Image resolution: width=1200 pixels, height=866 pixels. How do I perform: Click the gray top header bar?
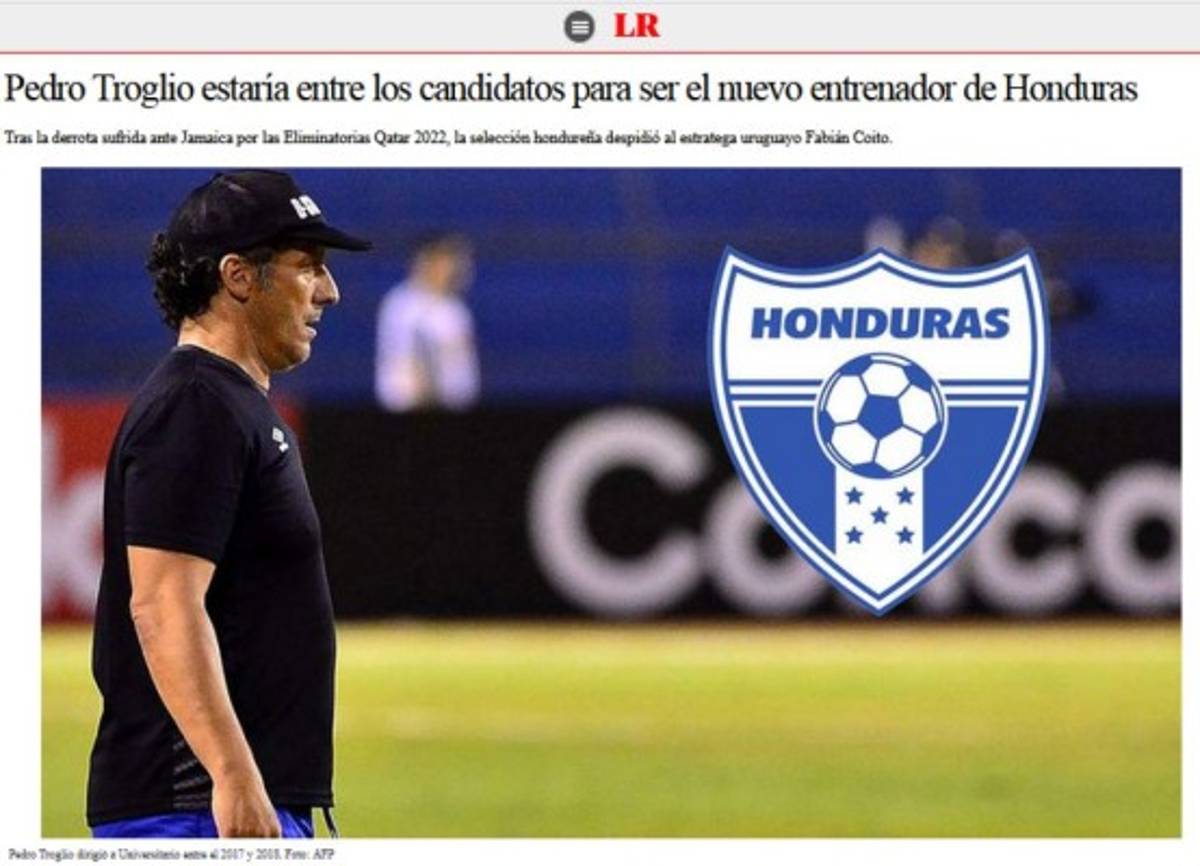(x=600, y=26)
